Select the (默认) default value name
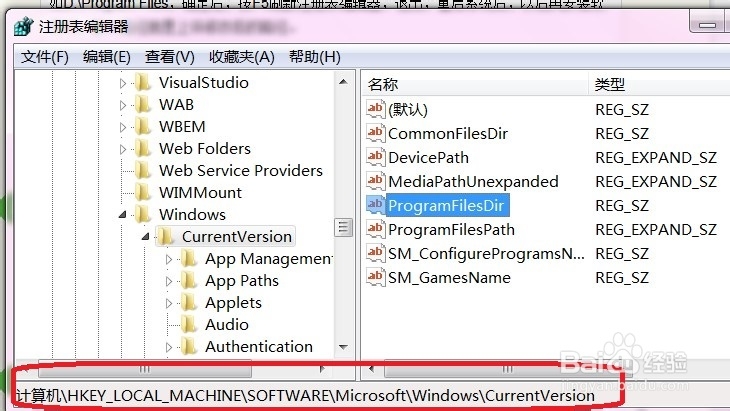Screen dimensions: 730x411 point(408,109)
